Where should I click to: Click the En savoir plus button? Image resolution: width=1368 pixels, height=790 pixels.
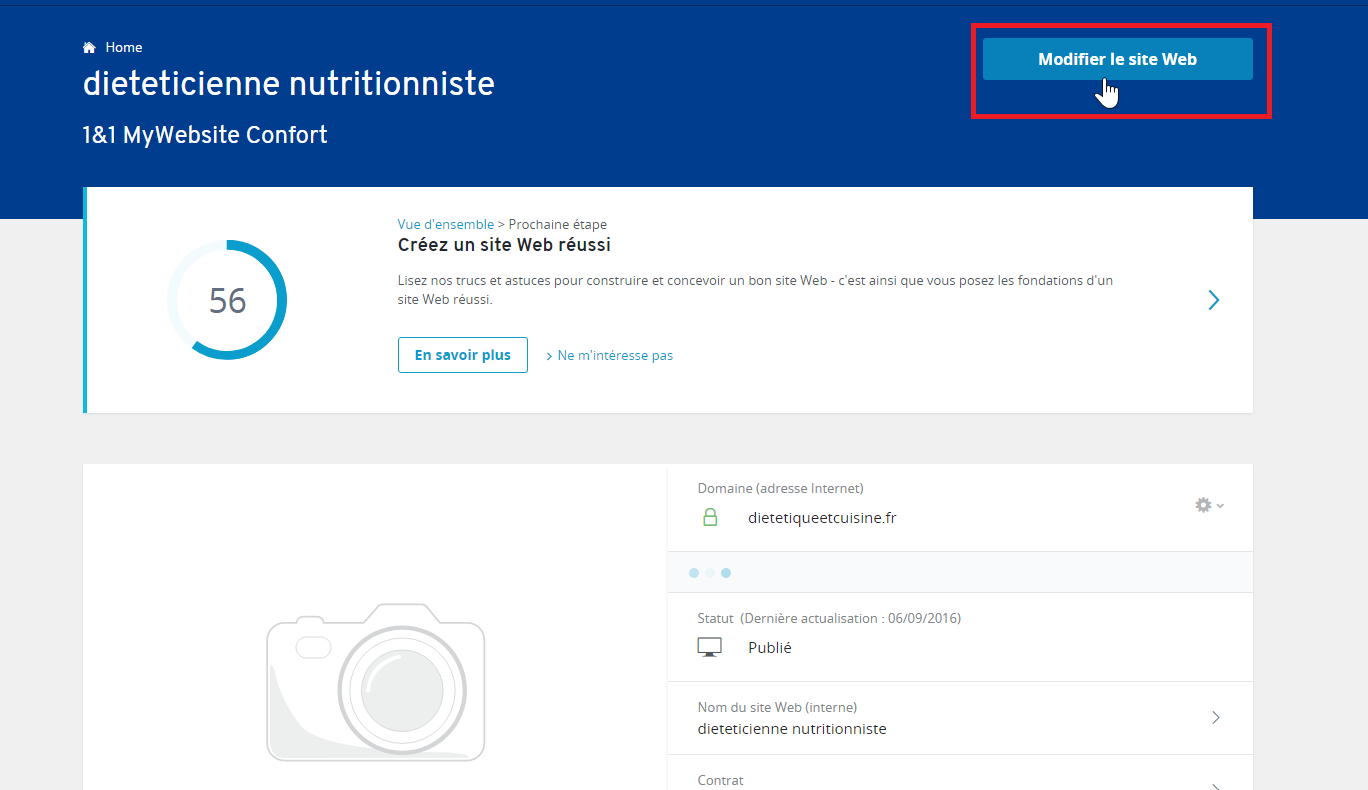coord(462,355)
